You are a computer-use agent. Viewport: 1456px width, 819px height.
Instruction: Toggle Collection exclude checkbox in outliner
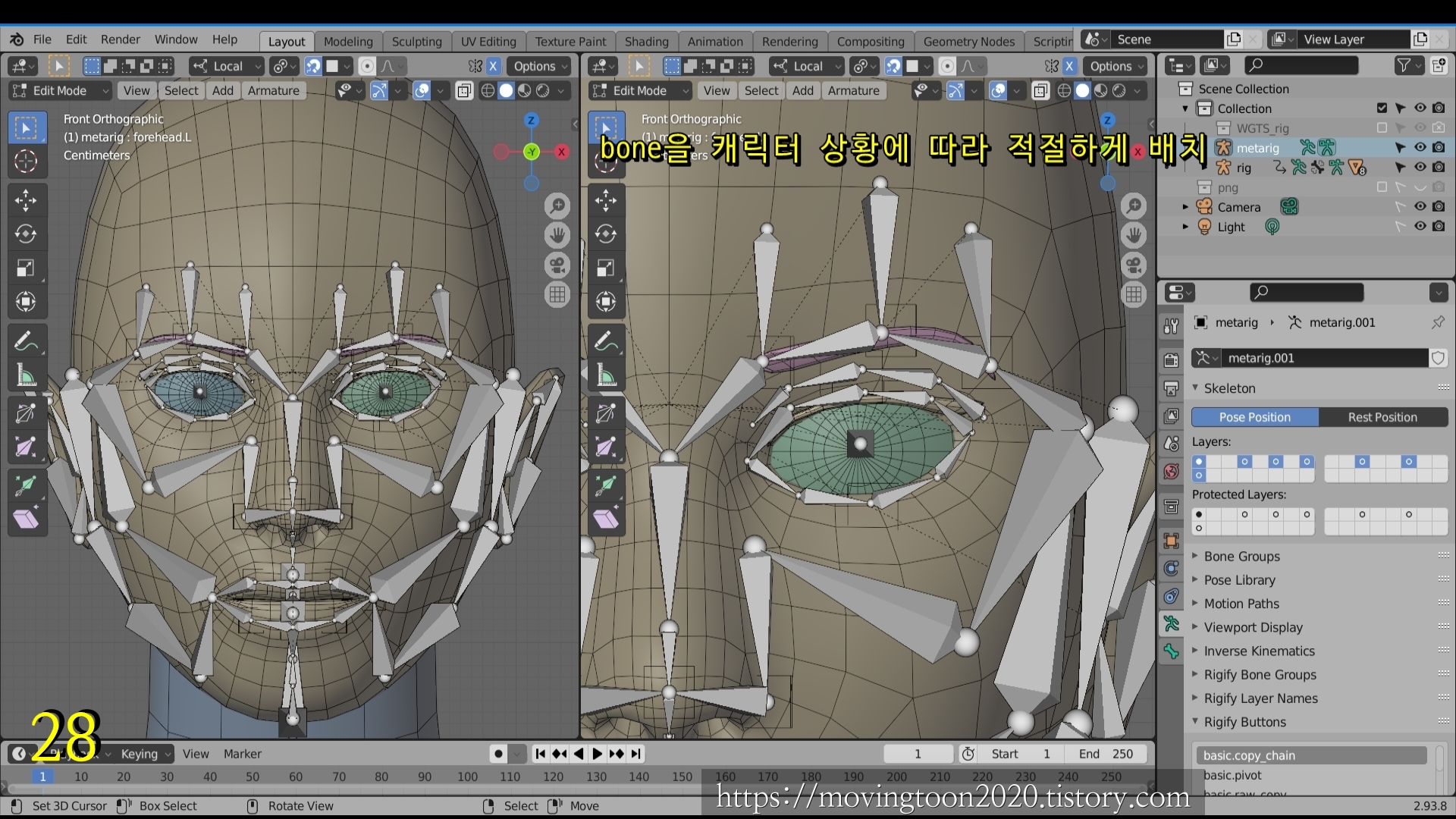point(1382,108)
